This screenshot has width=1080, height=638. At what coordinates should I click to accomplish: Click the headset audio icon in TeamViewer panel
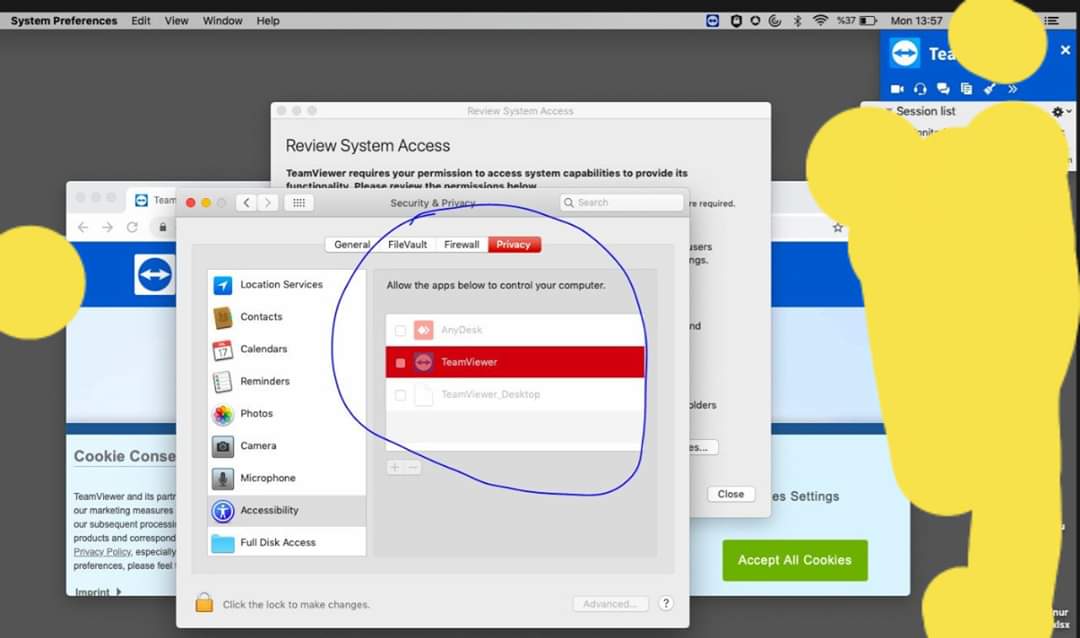click(x=920, y=89)
